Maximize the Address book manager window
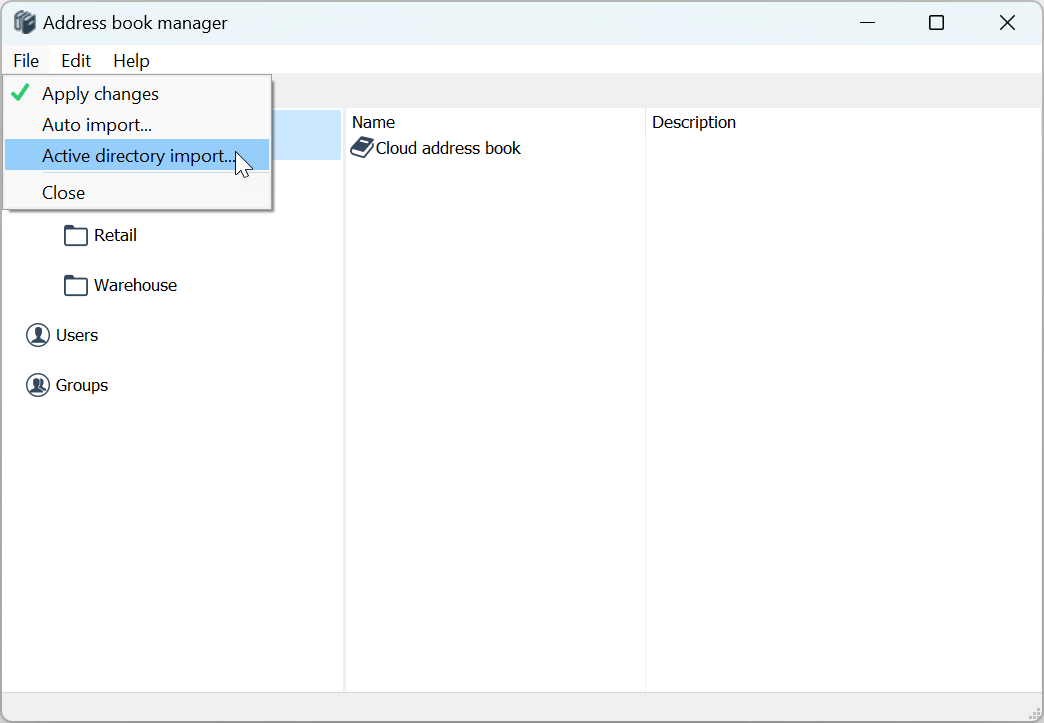 point(936,23)
